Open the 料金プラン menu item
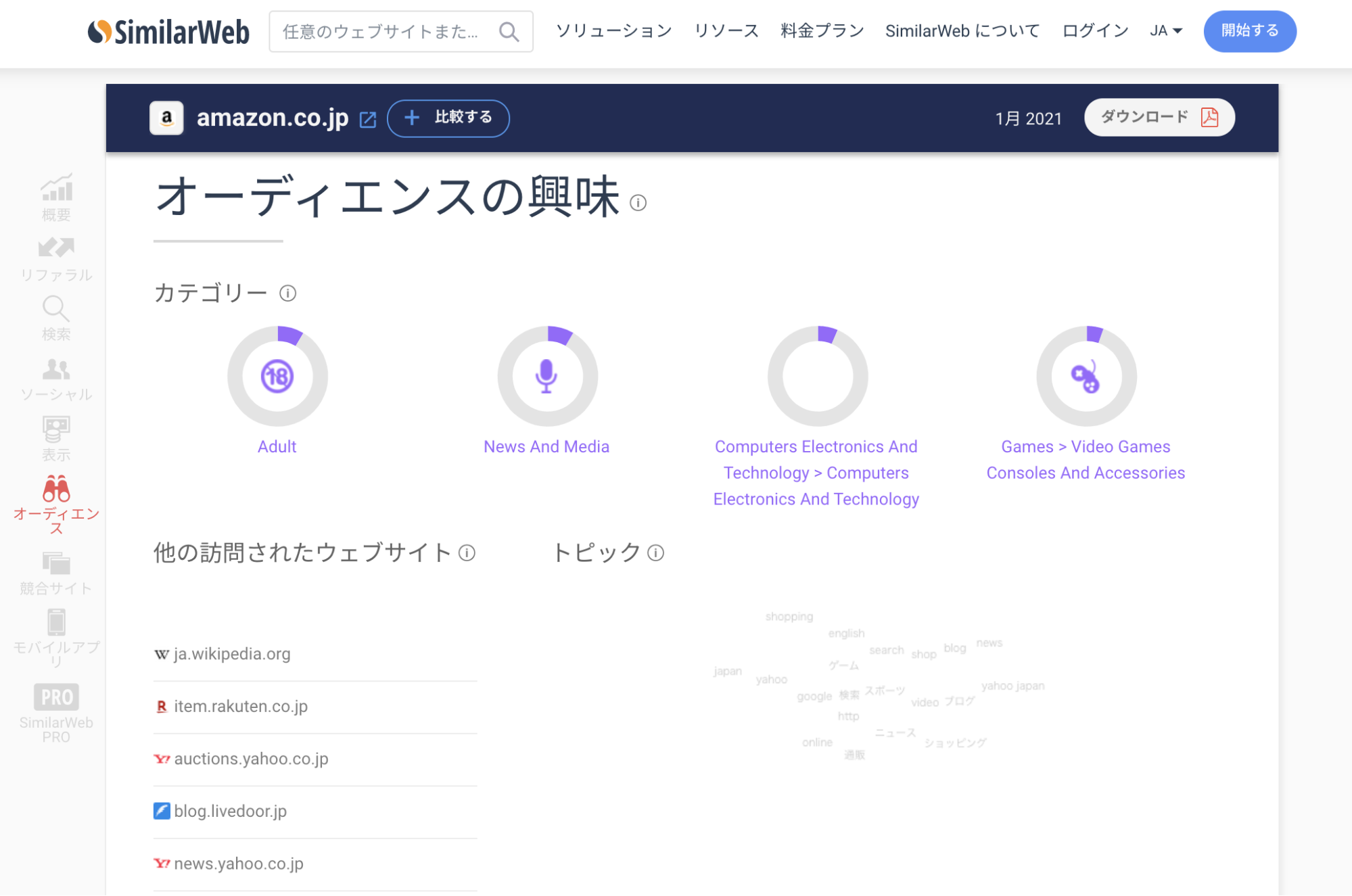 (x=822, y=31)
